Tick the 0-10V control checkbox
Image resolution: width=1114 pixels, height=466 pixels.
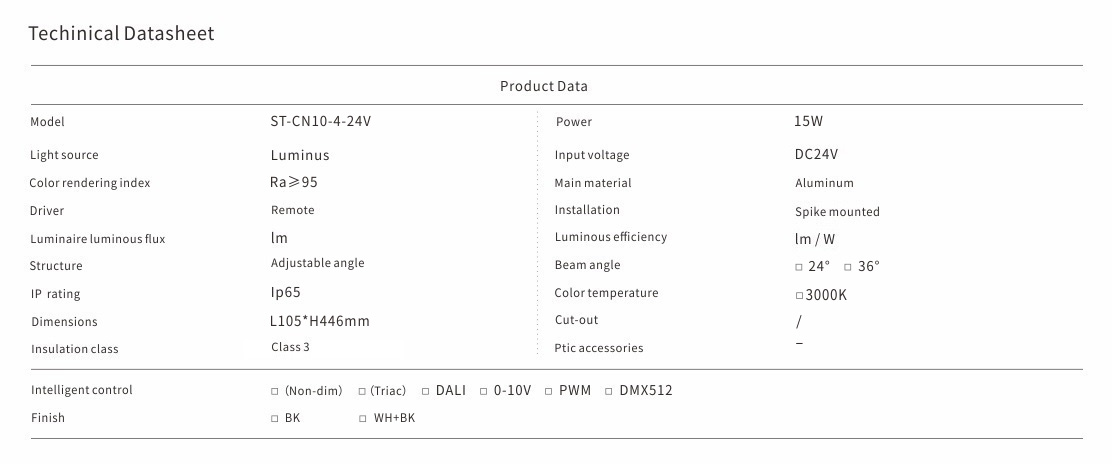(x=483, y=391)
